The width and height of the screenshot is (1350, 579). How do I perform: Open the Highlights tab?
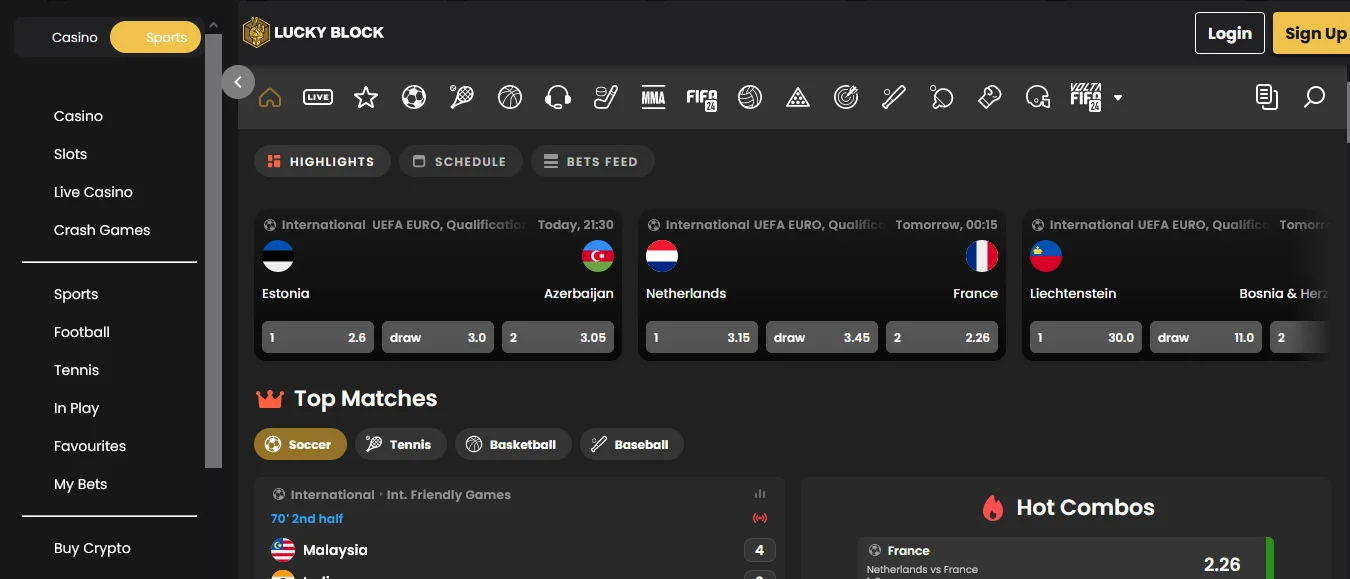click(x=322, y=161)
